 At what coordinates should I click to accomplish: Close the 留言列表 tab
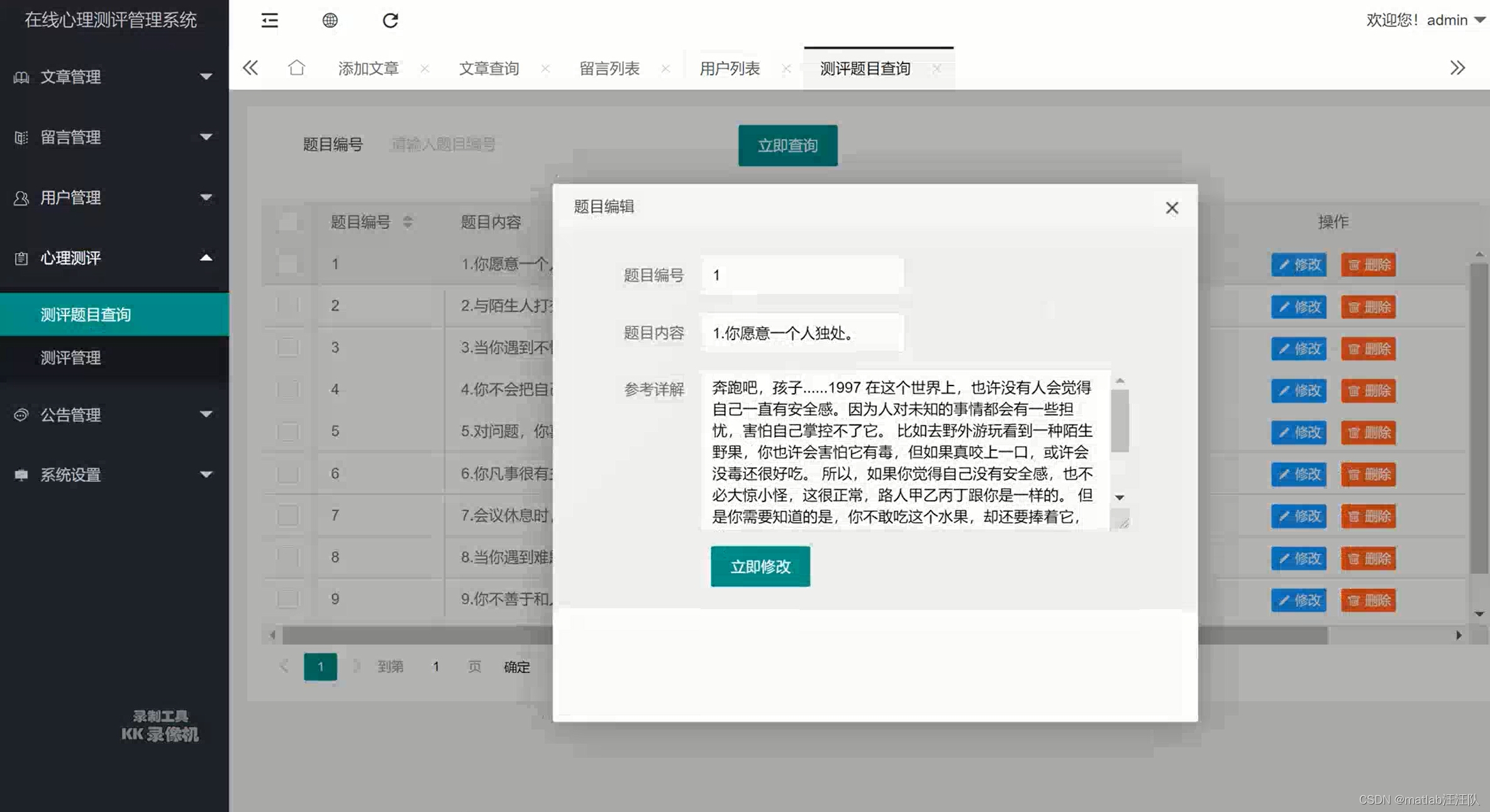[x=665, y=69]
